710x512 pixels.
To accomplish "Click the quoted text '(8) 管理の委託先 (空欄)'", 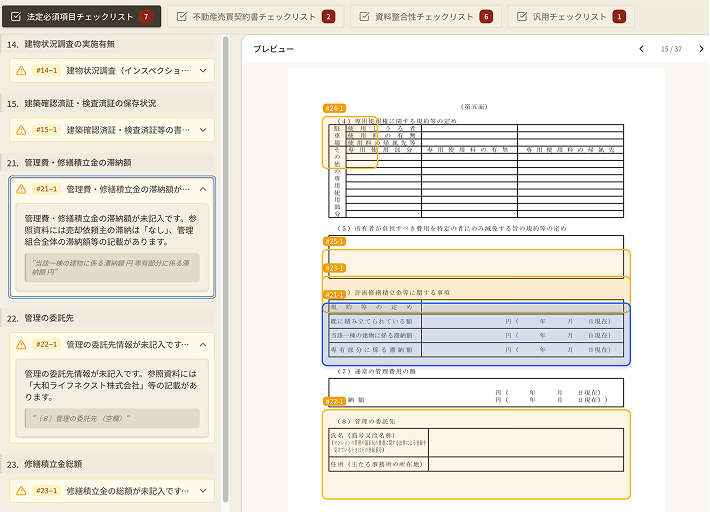I will pyautogui.click(x=112, y=418).
